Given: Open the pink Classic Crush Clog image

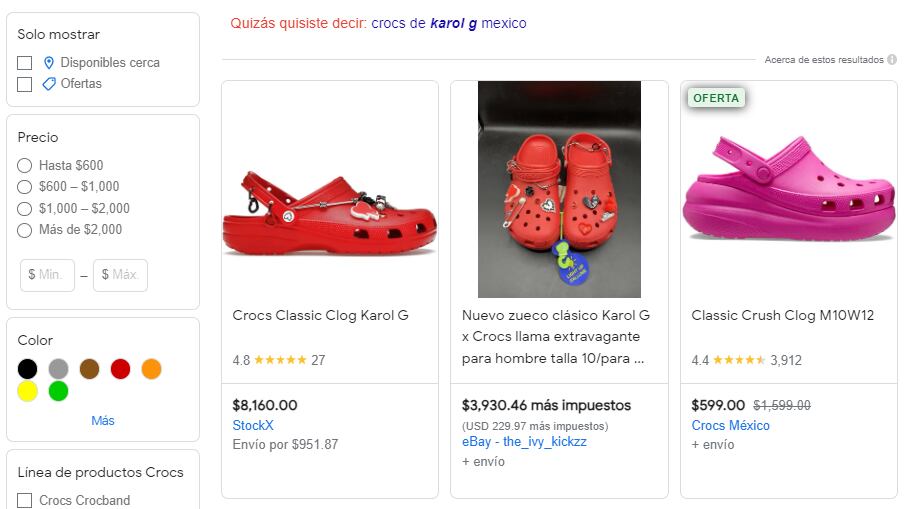Looking at the screenshot, I should pyautogui.click(x=788, y=190).
